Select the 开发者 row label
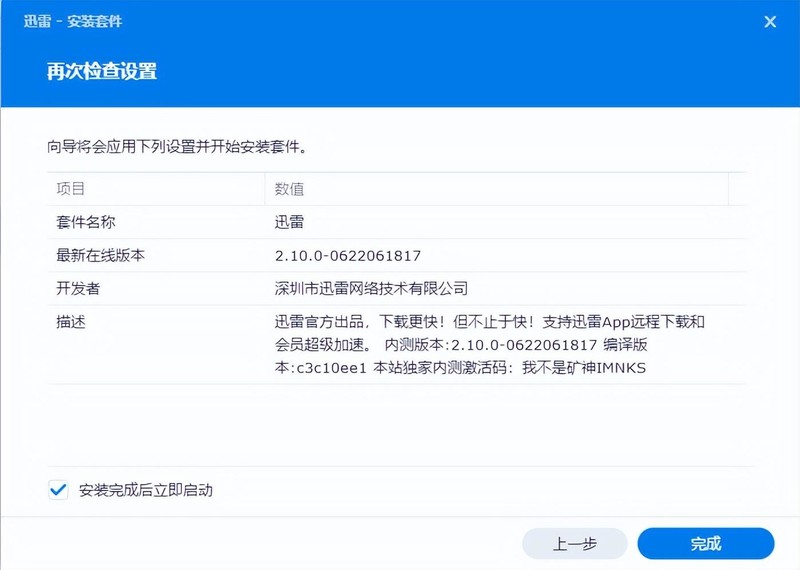This screenshot has height=570, width=800. tap(78, 288)
